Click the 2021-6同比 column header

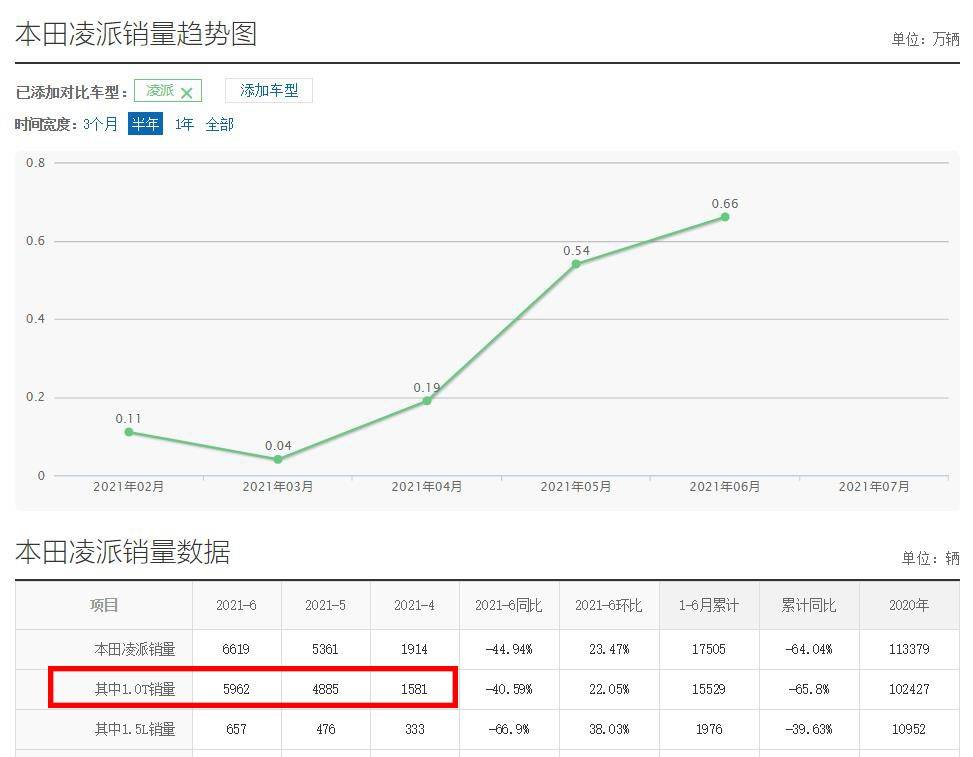508,606
